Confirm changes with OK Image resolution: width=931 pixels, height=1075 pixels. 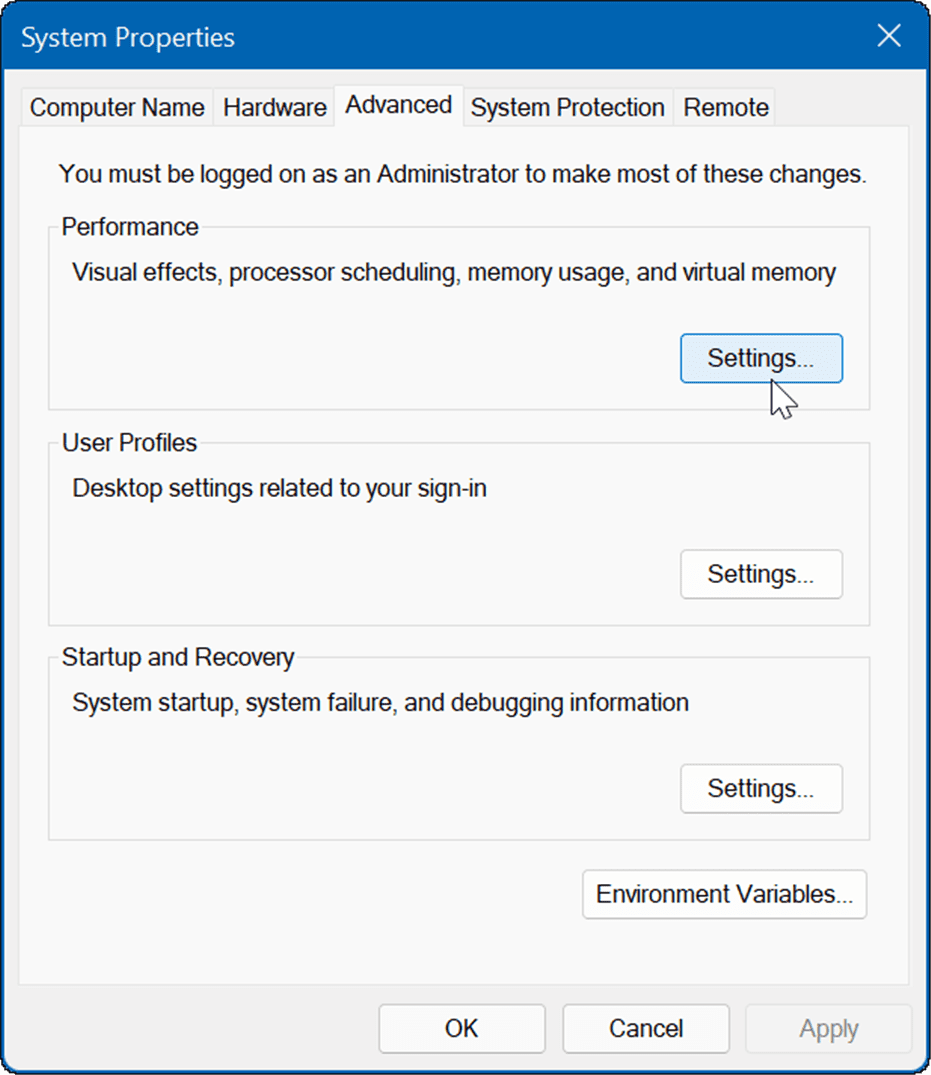(461, 1028)
